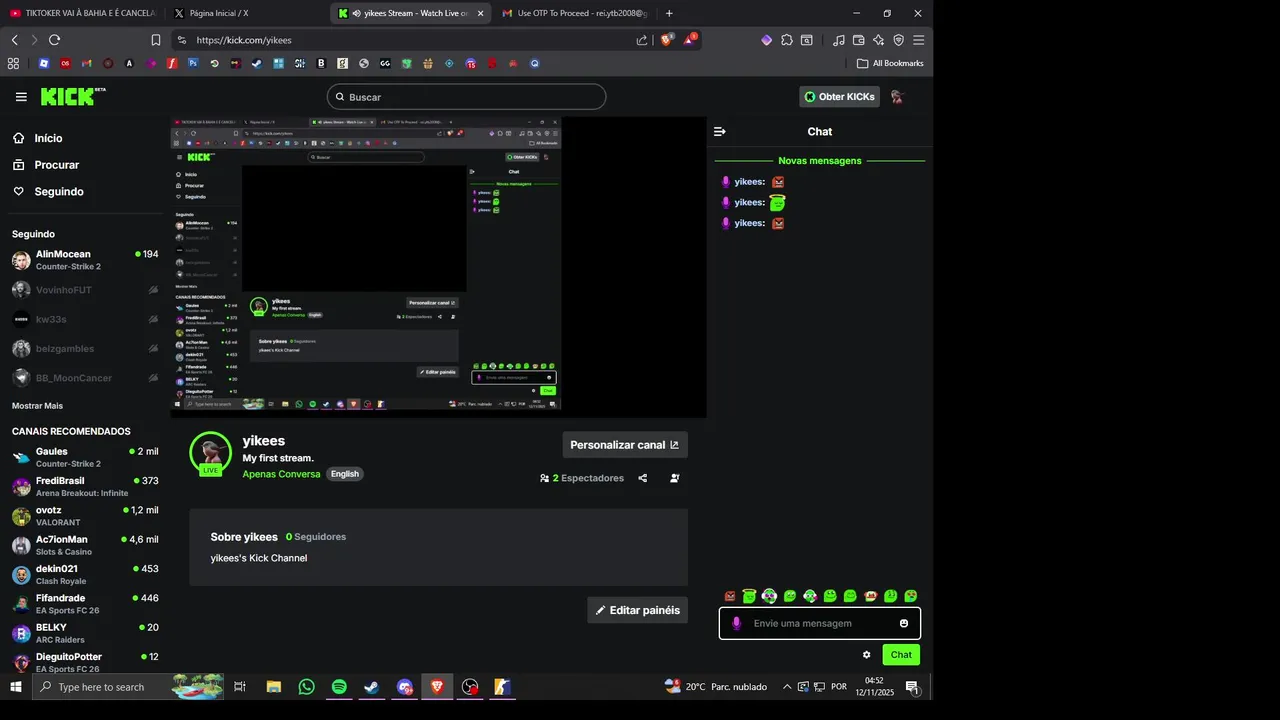Screen dimensions: 1280x720
Task: Open the All Bookmarks folder
Action: pos(890,63)
